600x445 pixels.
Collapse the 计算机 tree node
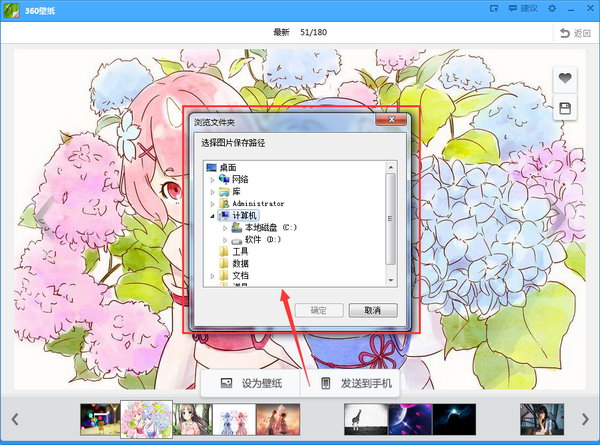[x=212, y=215]
